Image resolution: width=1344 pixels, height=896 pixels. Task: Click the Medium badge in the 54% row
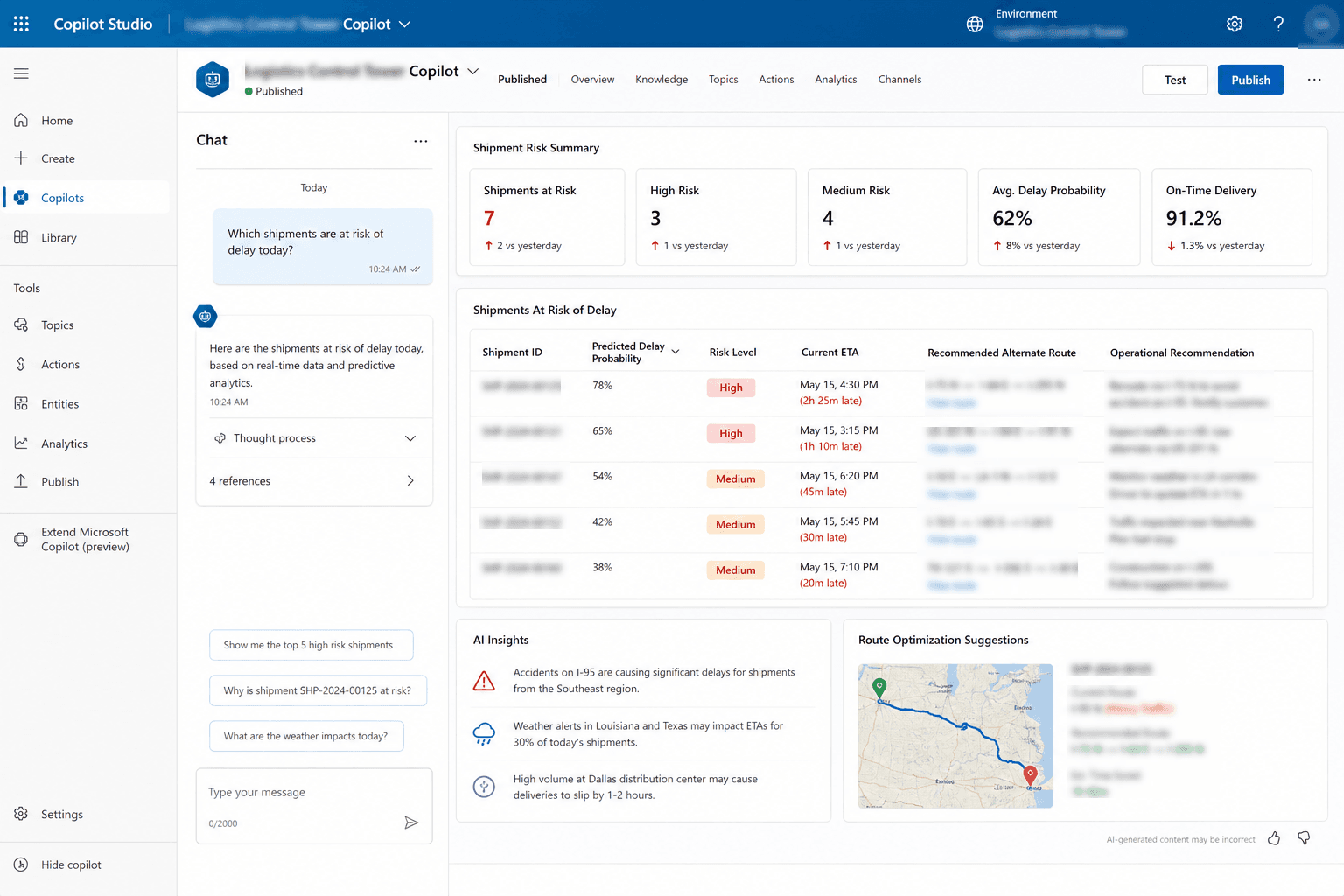[x=735, y=479]
